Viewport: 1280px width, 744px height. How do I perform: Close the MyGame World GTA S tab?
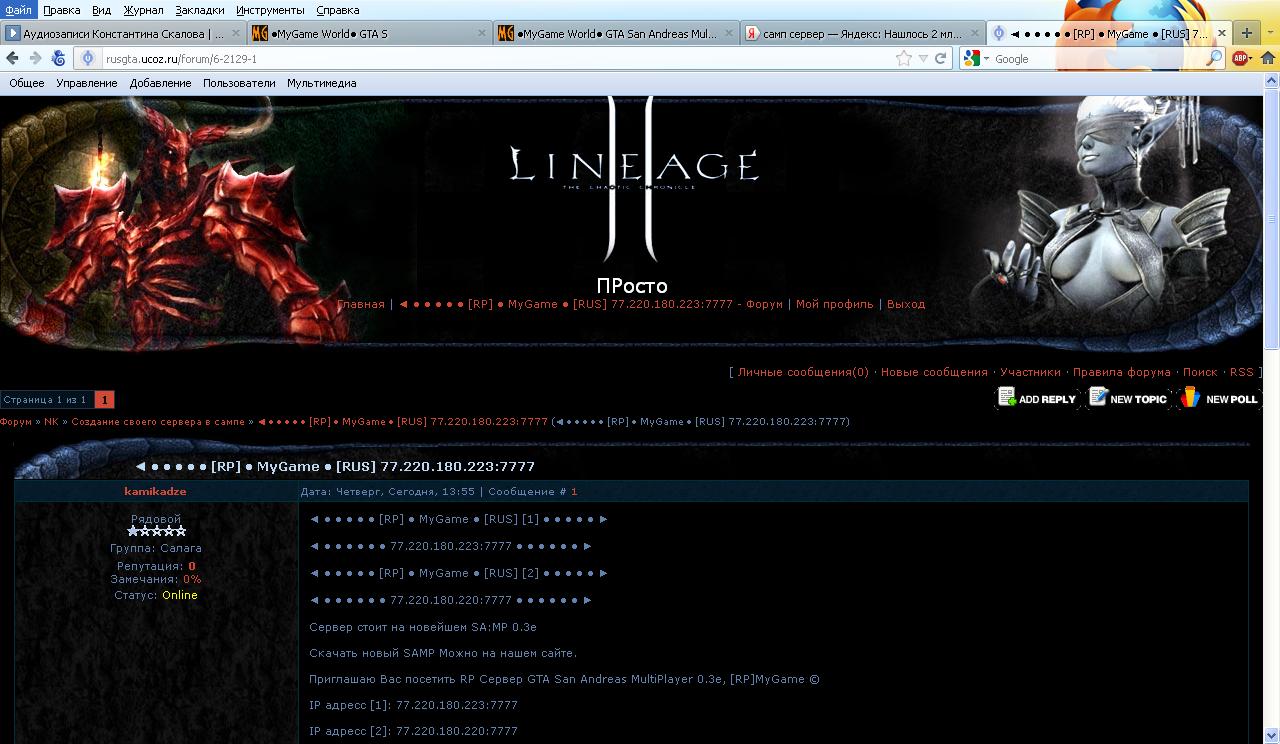click(x=482, y=33)
